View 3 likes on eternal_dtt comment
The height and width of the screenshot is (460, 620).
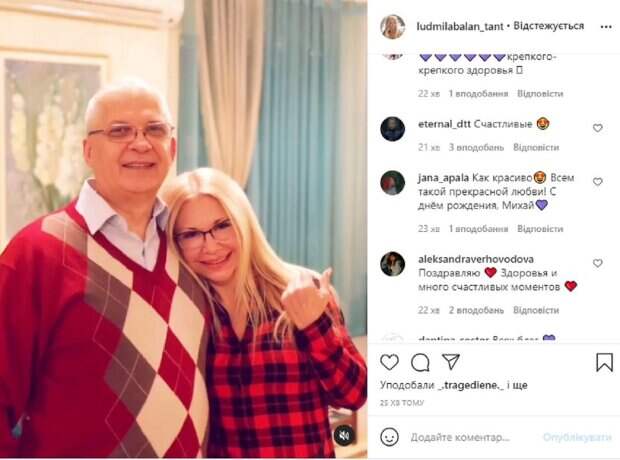click(476, 148)
